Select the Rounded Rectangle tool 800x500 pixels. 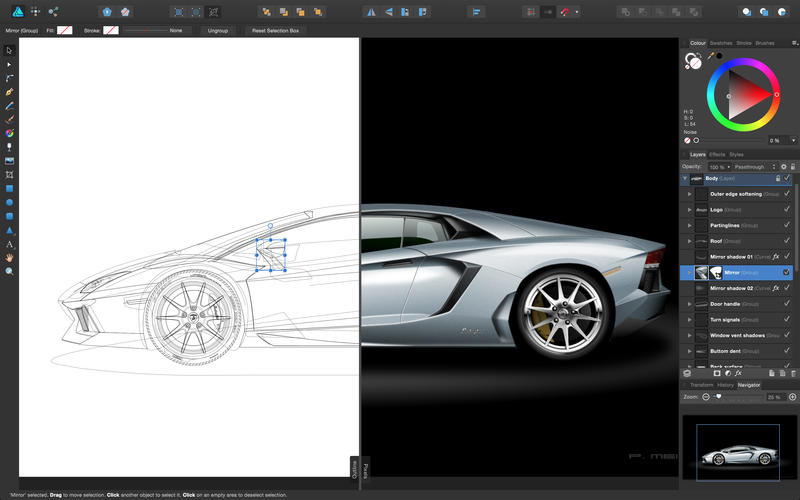coord(9,216)
